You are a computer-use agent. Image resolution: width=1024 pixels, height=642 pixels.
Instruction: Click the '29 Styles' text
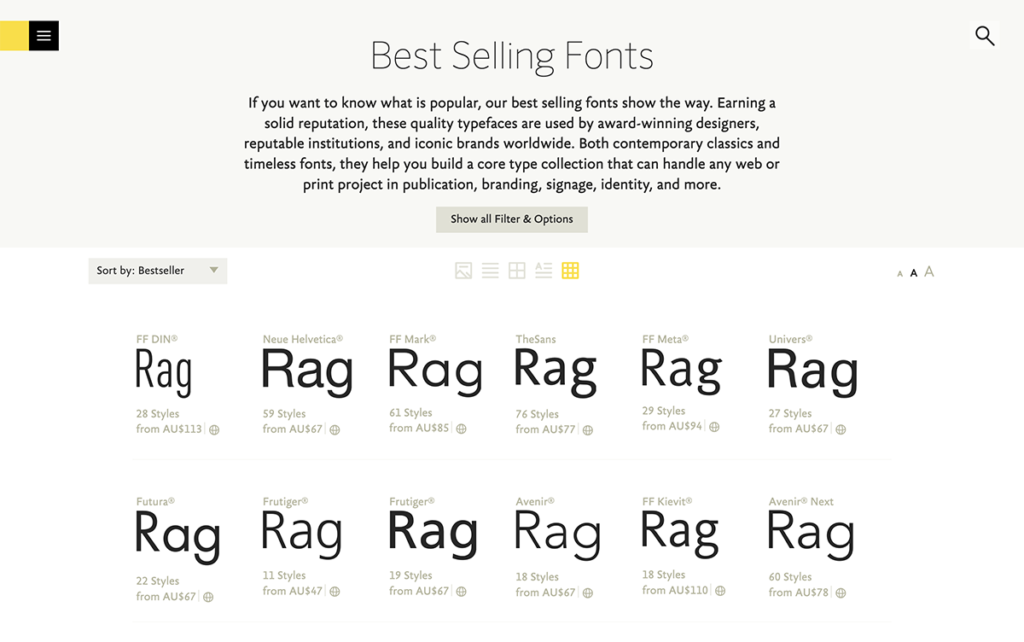click(x=664, y=411)
